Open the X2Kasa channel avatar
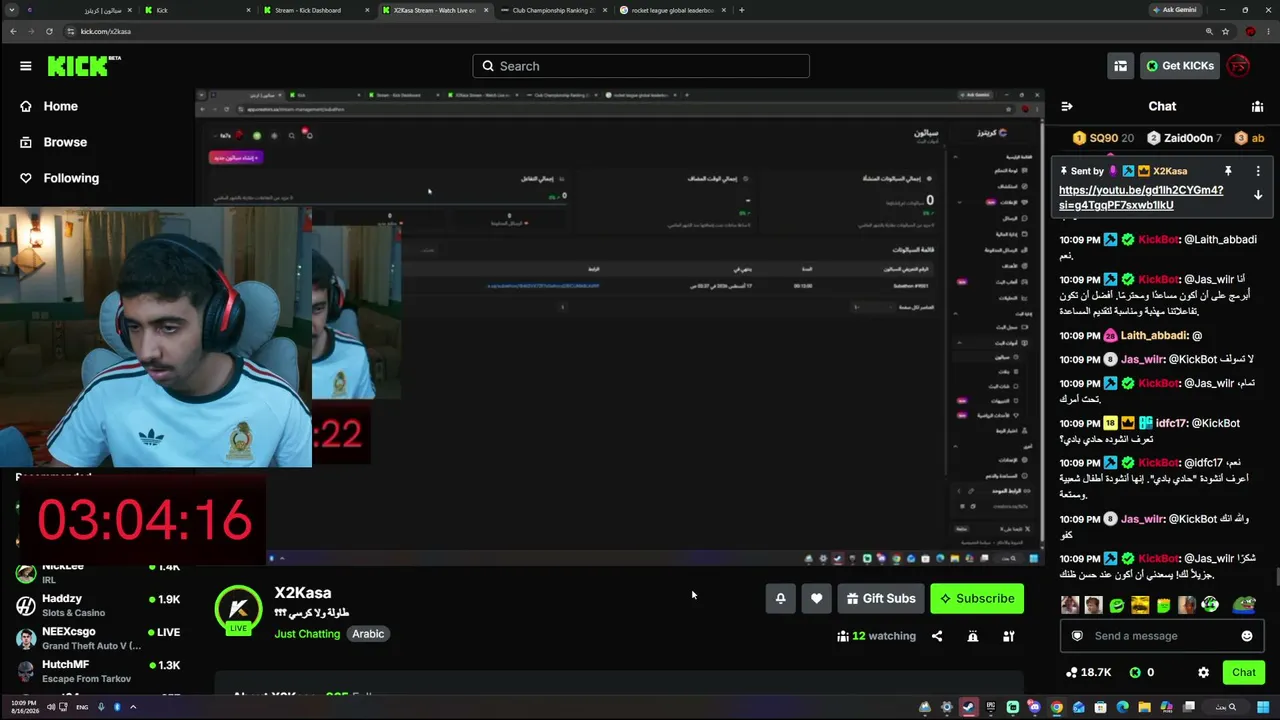This screenshot has height=720, width=1280. [x=238, y=610]
